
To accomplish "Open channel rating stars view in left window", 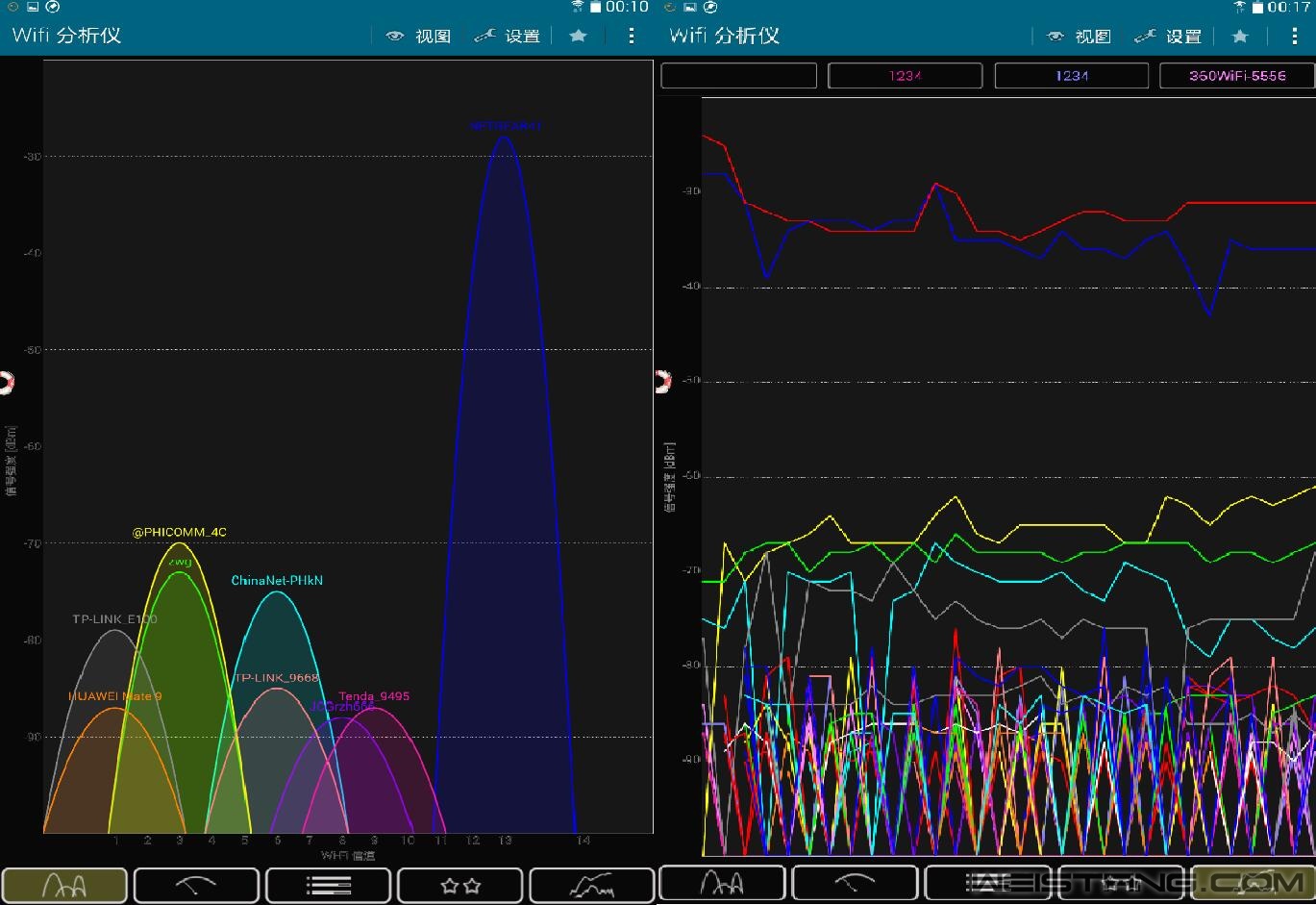I will tap(459, 885).
